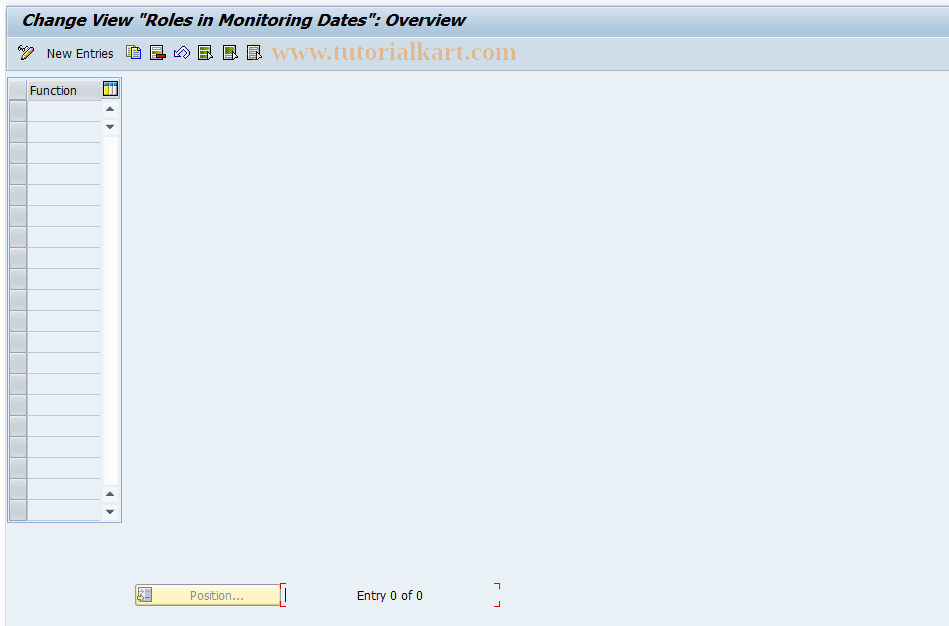Click the last Function input cell

point(64,510)
